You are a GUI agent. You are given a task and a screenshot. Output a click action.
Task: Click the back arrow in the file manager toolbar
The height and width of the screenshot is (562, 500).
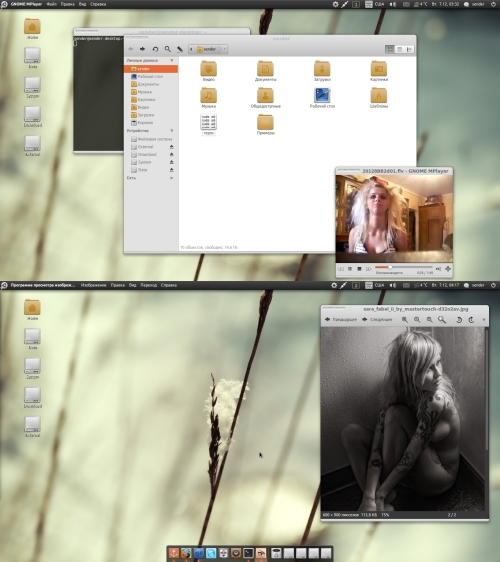(130, 49)
